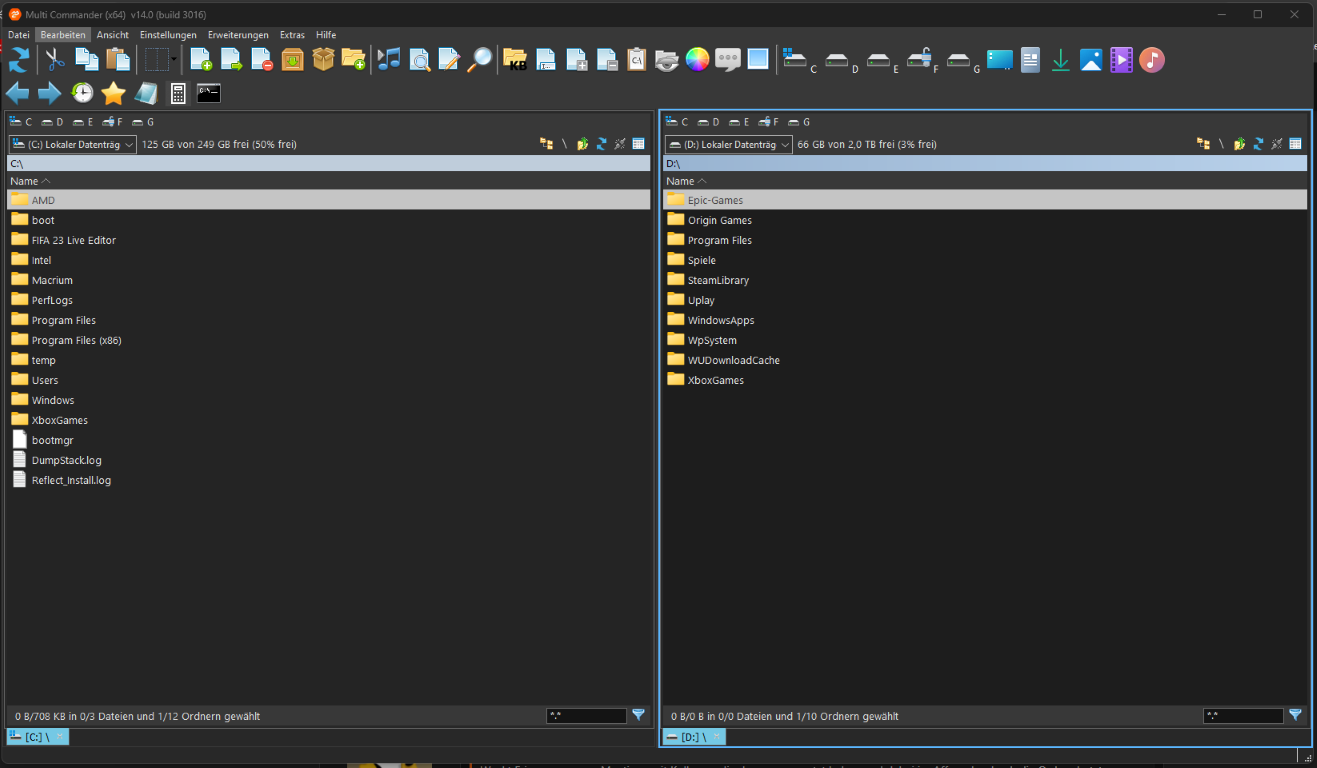The height and width of the screenshot is (768, 1317).
Task: Open the Datei menu
Action: (19, 35)
